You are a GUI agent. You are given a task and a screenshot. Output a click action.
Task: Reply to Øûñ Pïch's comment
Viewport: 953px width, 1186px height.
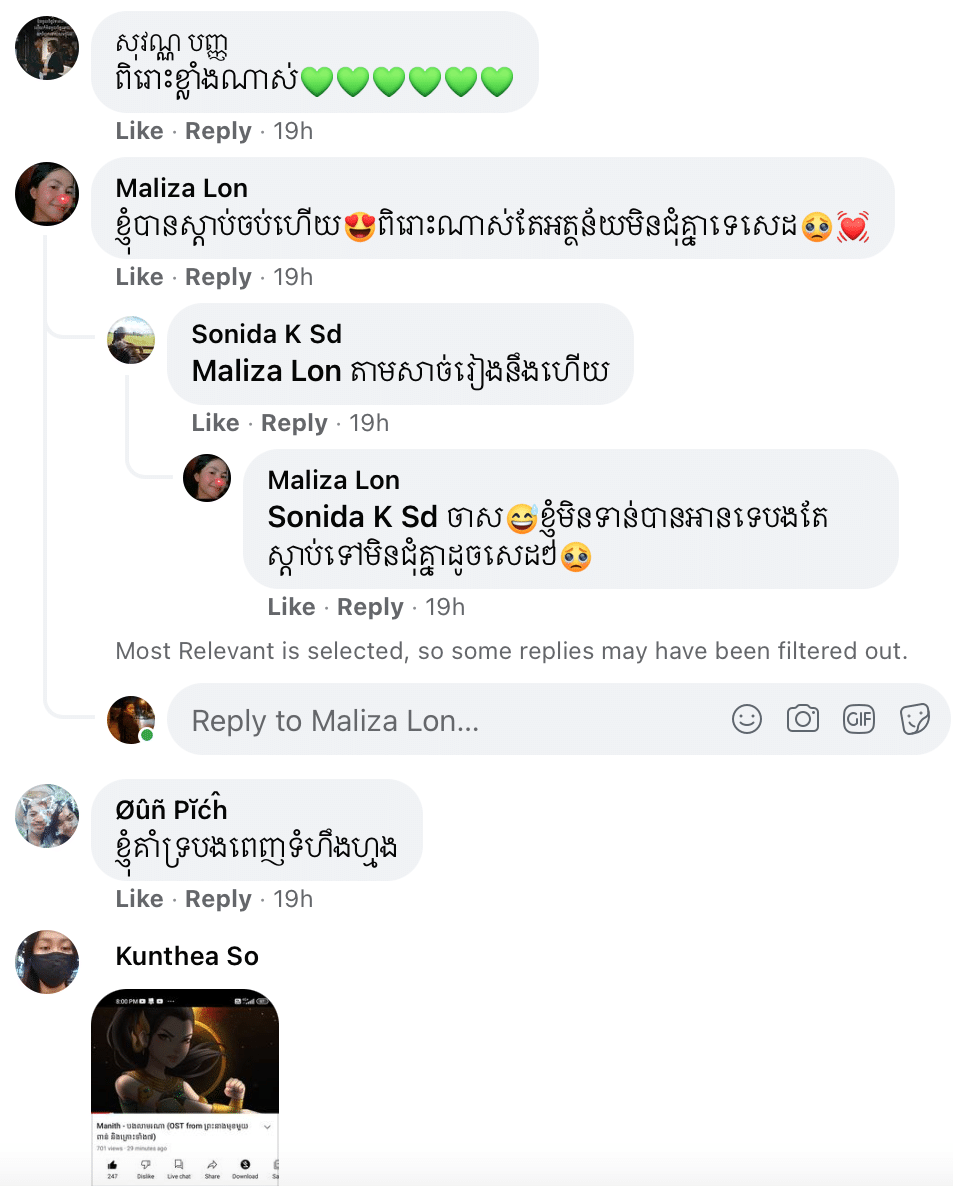coord(218,900)
